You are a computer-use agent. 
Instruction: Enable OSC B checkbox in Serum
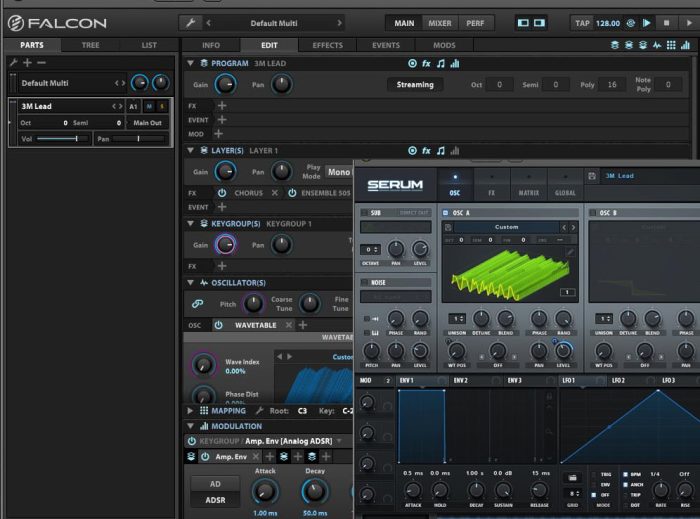592,213
